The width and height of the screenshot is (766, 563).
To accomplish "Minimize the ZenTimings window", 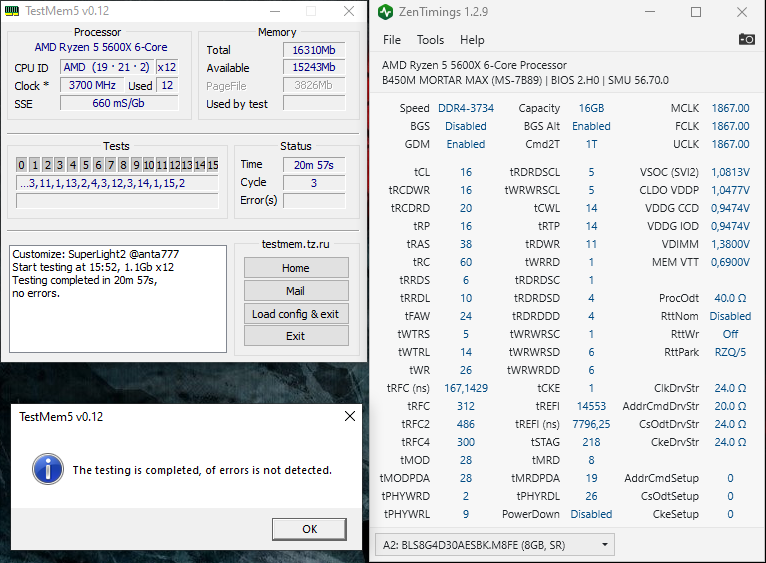I will tap(650, 12).
